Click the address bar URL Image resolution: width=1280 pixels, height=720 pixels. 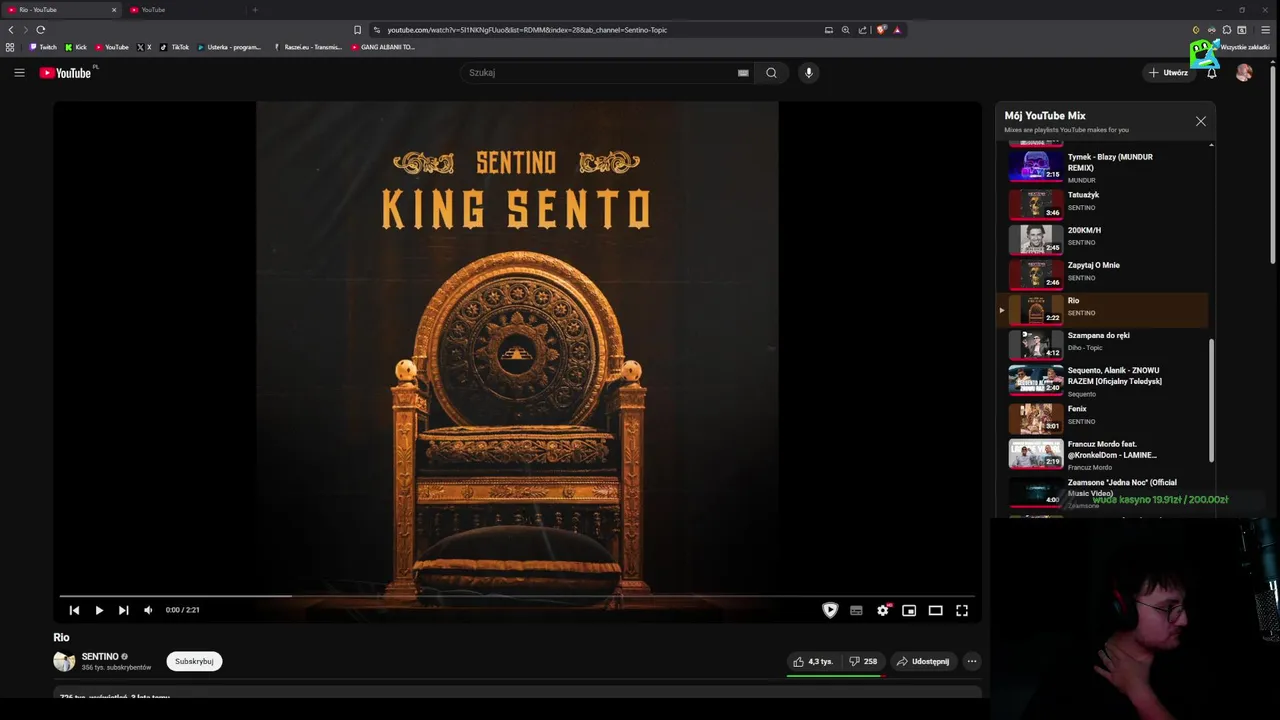pyautogui.click(x=527, y=30)
